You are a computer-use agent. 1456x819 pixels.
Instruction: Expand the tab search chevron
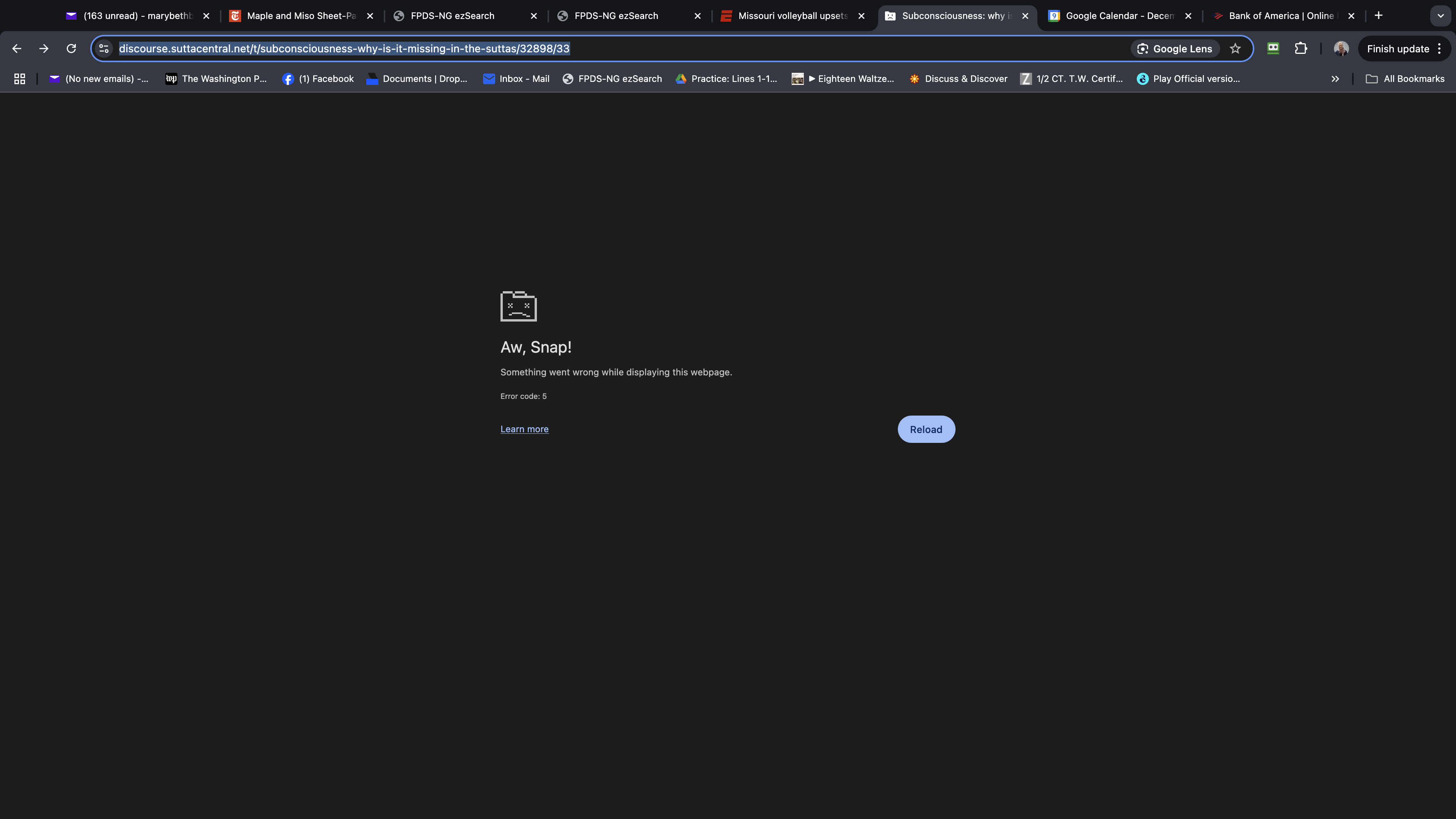(1441, 16)
